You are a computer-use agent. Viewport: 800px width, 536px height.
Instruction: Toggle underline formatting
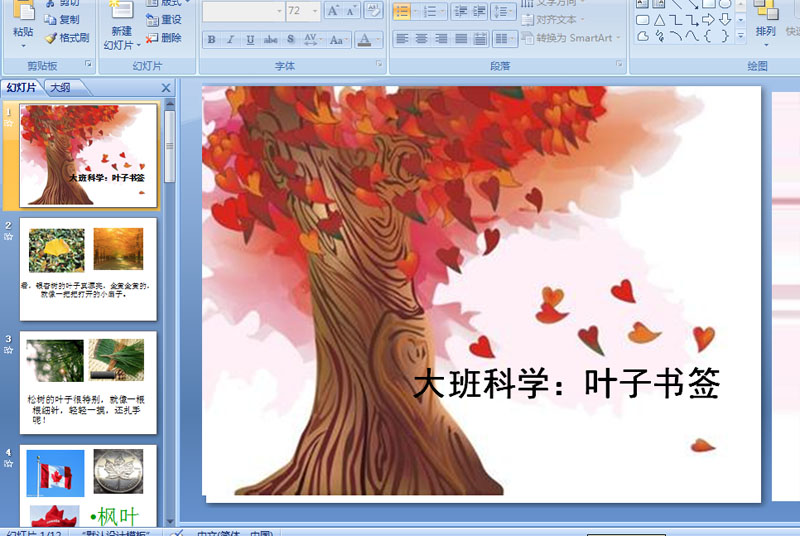[249, 40]
